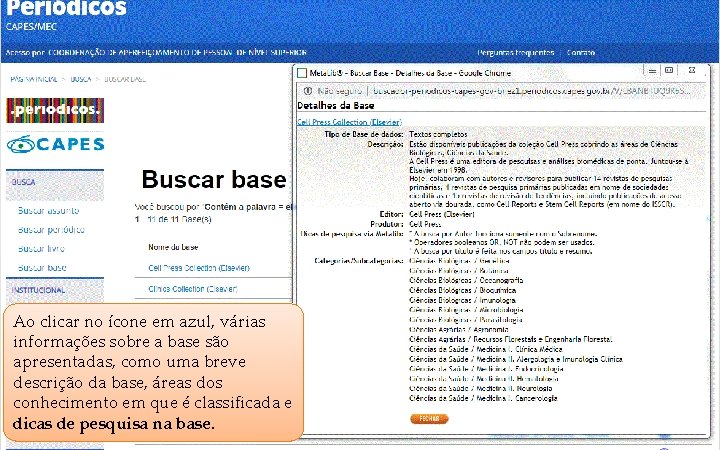Click 'Medicina II. Neurologia' category row
The image size is (720, 450).
[481, 388]
